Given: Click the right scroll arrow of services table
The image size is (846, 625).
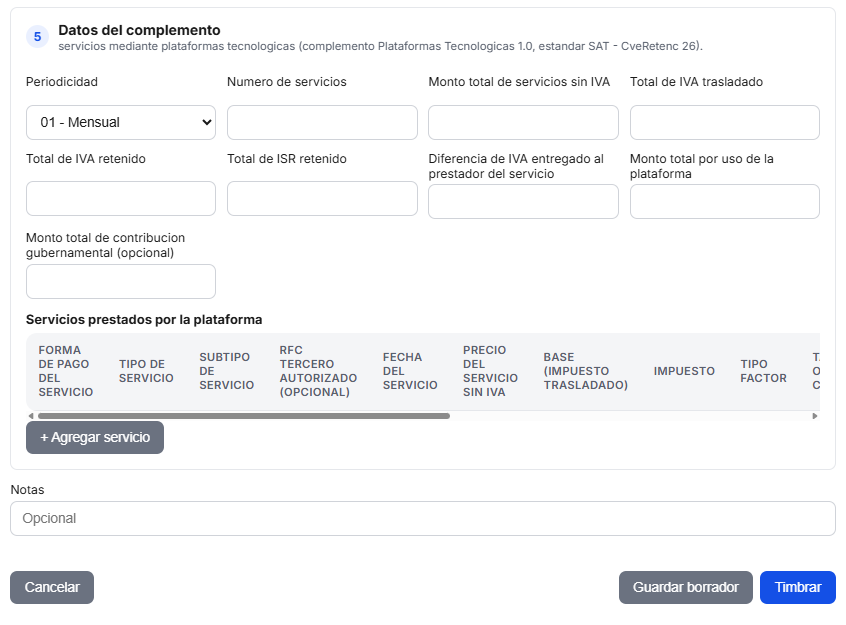Looking at the screenshot, I should (x=815, y=416).
